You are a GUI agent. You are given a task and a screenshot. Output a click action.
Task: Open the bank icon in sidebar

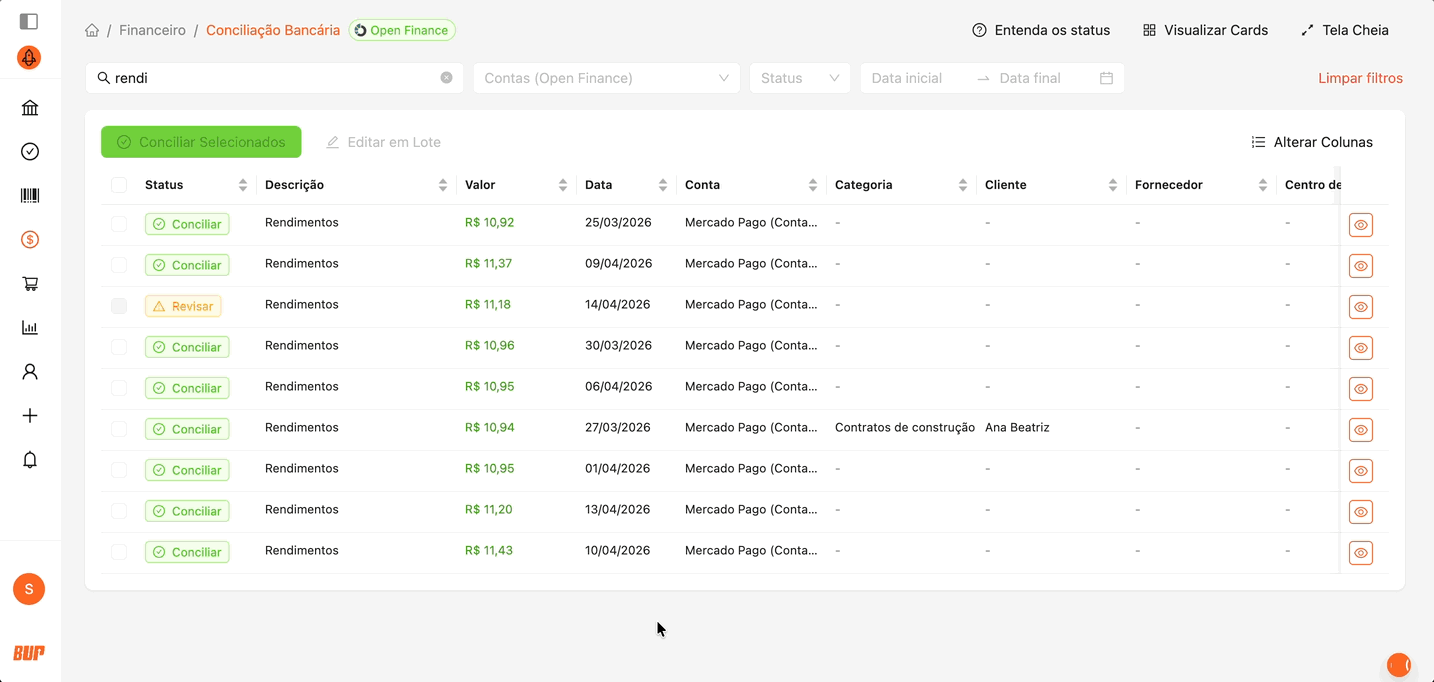point(30,108)
